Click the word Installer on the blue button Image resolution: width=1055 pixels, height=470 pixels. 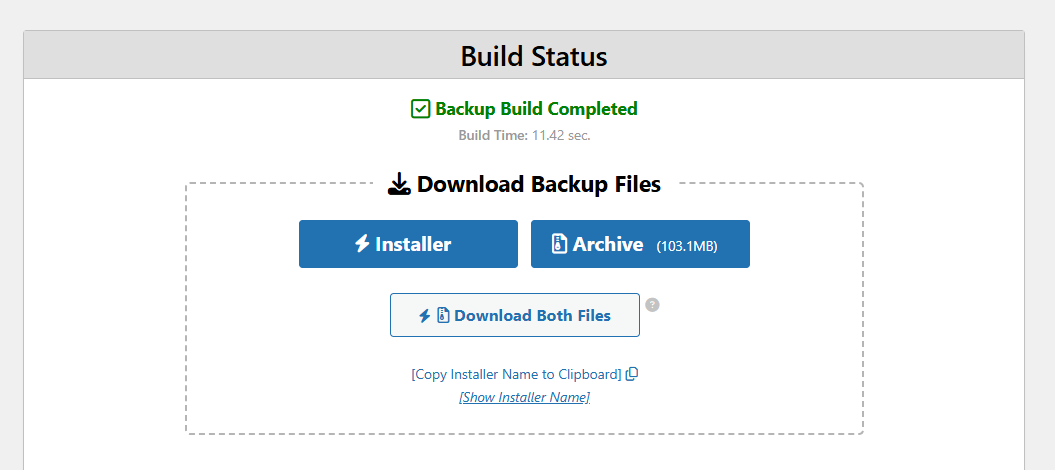coord(413,244)
